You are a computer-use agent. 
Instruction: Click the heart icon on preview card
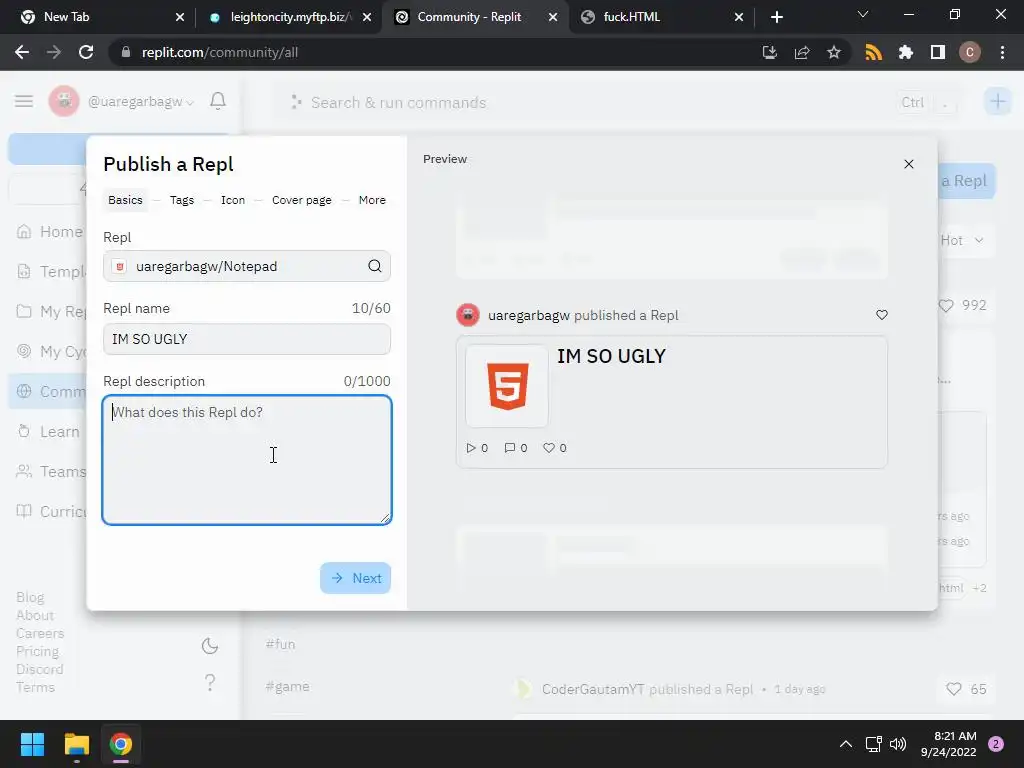882,315
